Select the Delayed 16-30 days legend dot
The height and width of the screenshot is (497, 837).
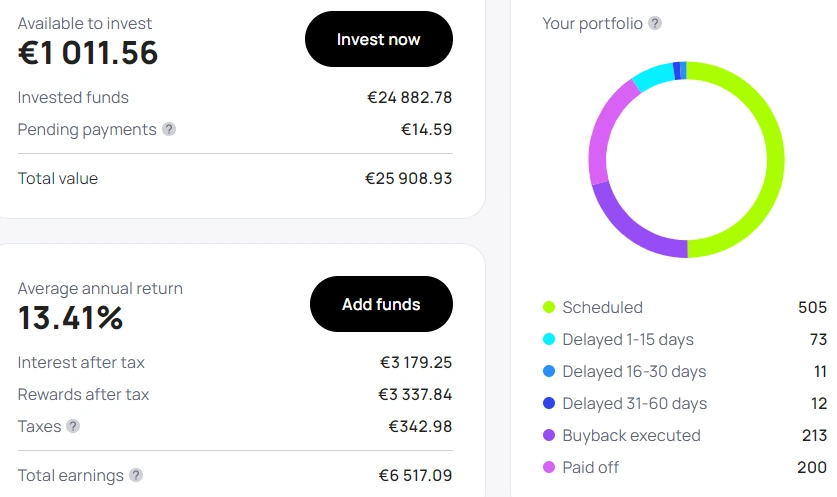pos(548,371)
